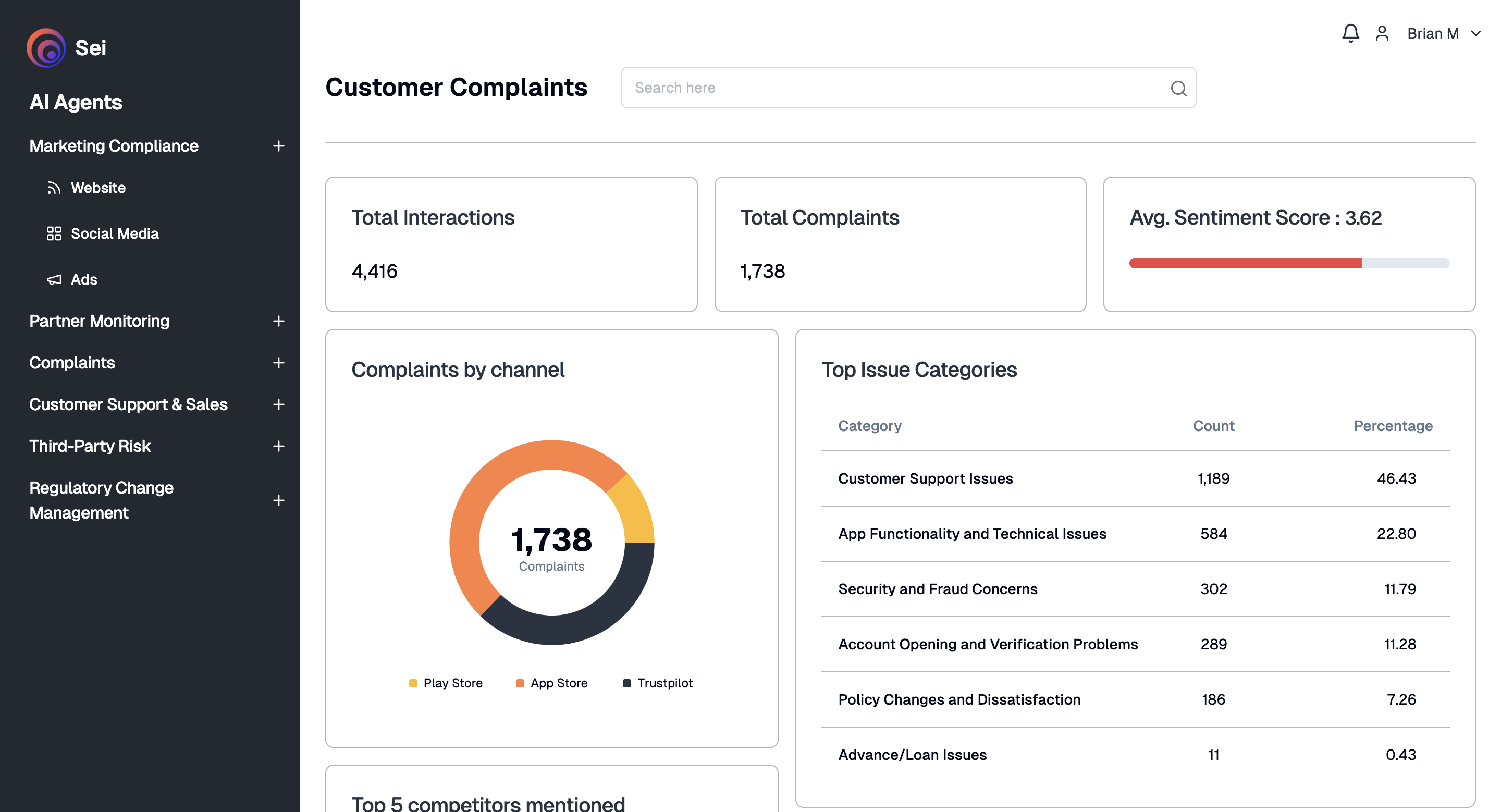Expand the Third-Party Risk section

[x=278, y=446]
